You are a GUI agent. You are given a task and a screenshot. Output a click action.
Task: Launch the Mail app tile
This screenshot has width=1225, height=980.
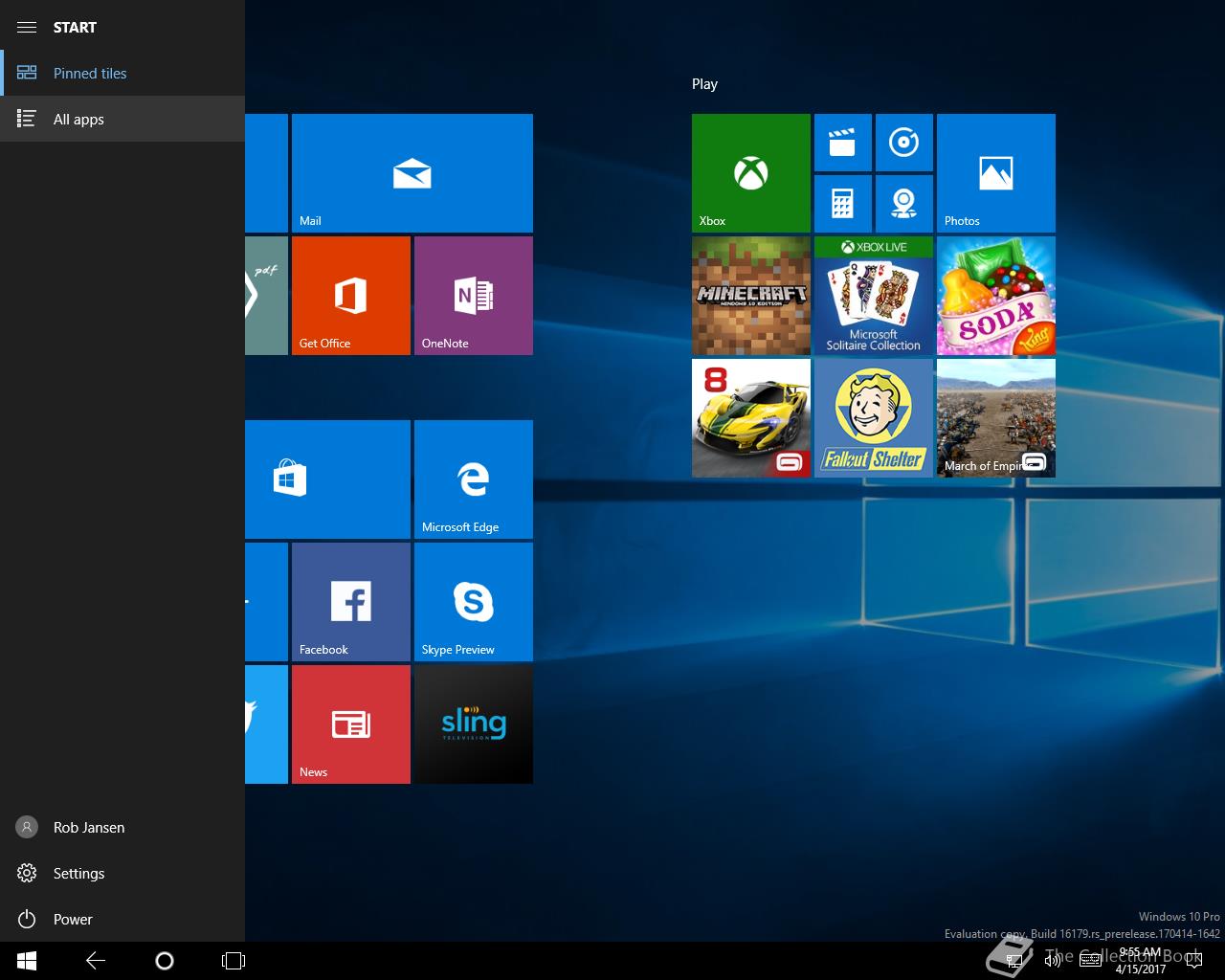412,173
